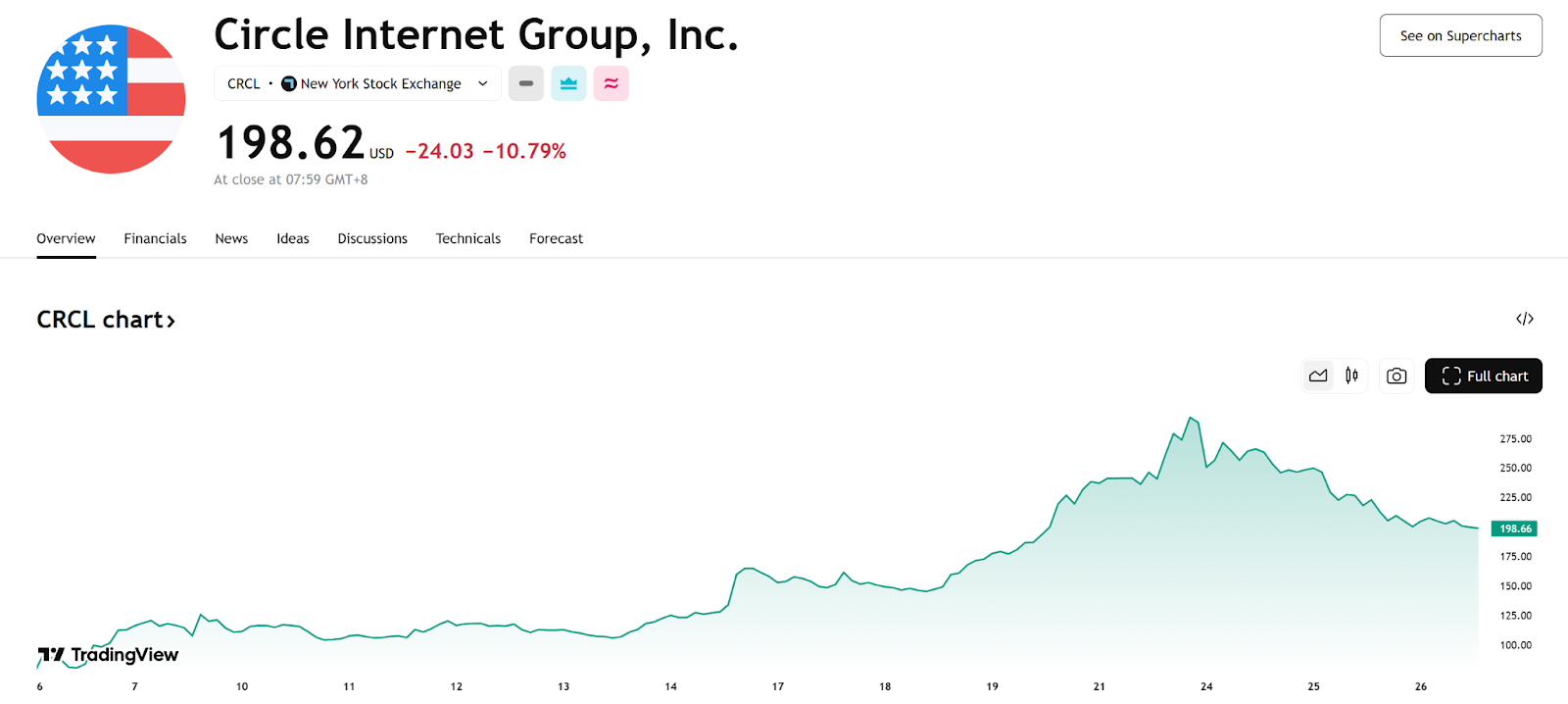This screenshot has width=1568, height=704.
Task: Open the Discussions tab
Action: tap(372, 239)
